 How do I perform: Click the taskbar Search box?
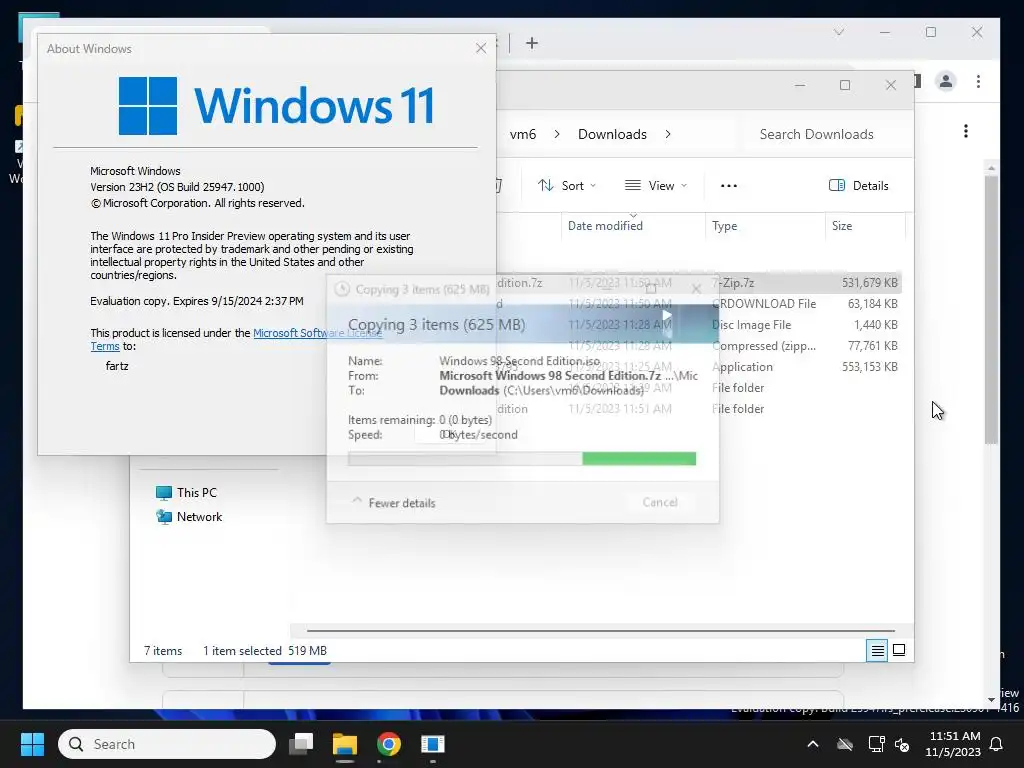tap(167, 744)
